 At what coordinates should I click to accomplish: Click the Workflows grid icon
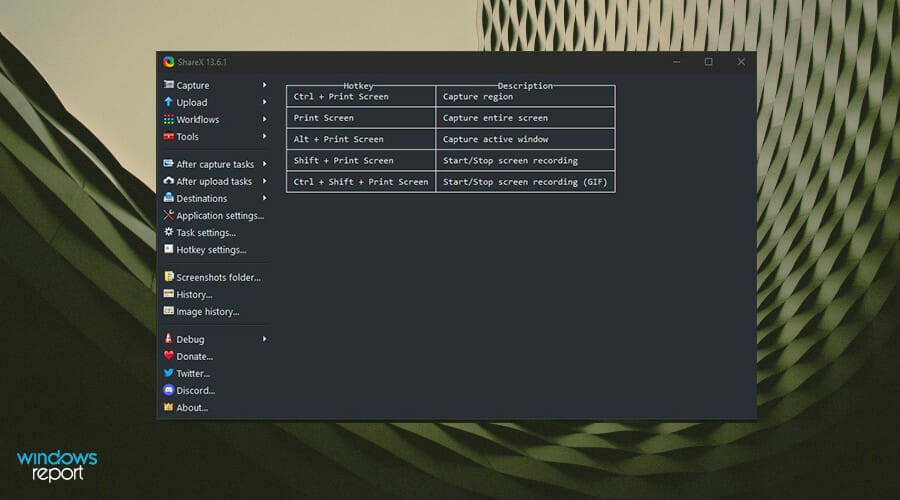[169, 119]
